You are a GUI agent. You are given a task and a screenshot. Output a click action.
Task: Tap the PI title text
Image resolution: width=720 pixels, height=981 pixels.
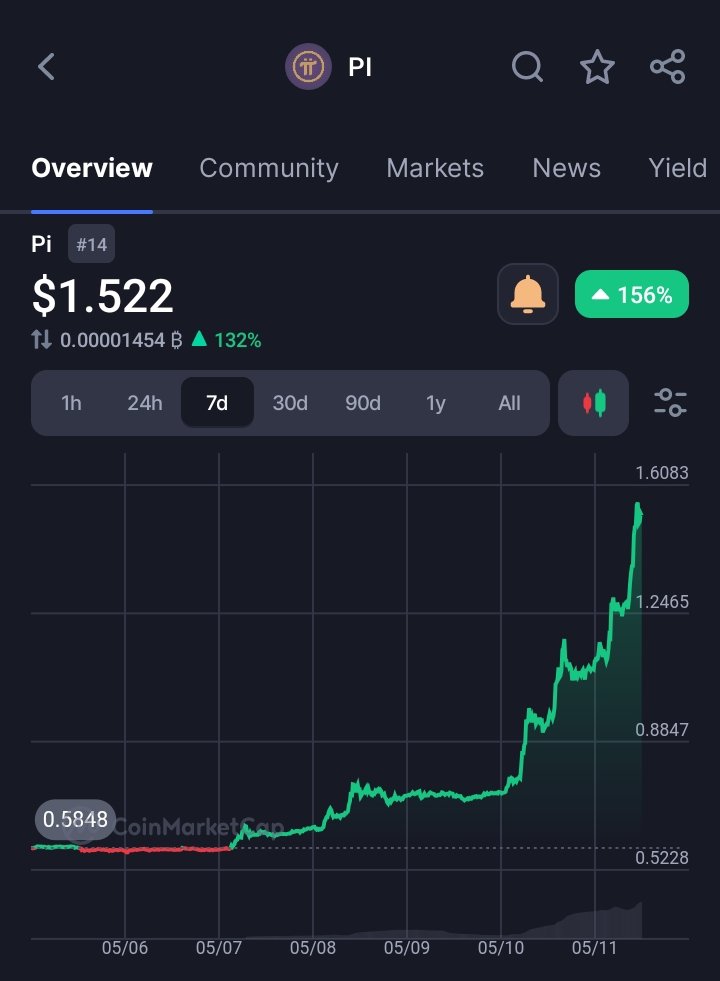click(x=360, y=66)
